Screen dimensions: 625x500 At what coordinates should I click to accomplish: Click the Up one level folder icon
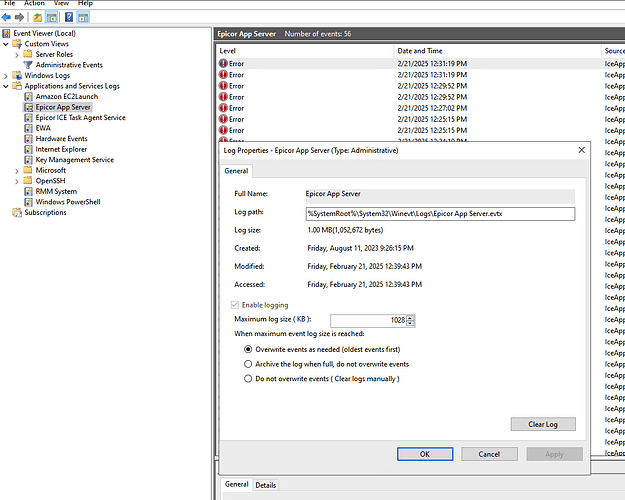(x=37, y=17)
